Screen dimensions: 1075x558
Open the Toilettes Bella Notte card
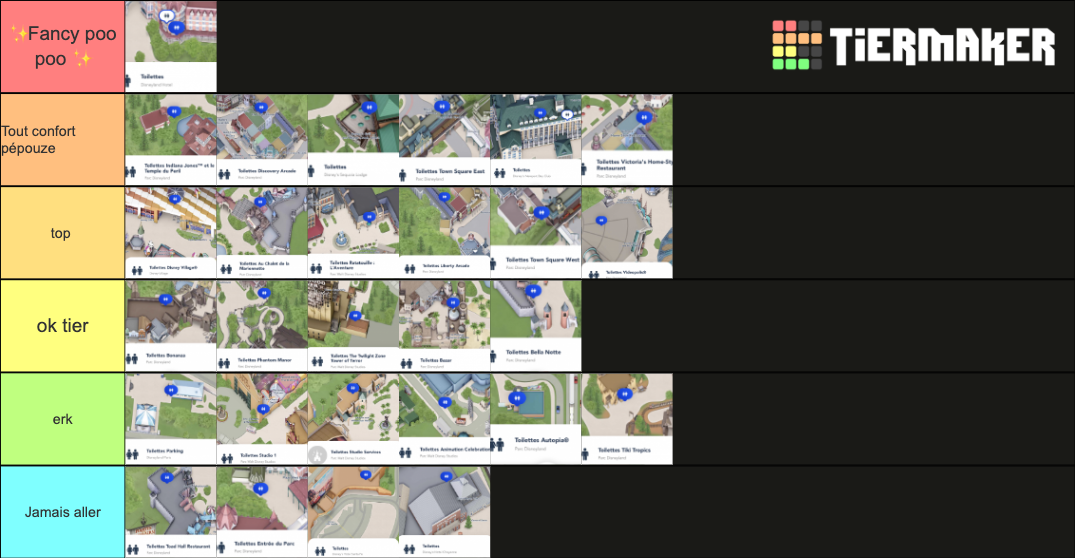pos(535,326)
